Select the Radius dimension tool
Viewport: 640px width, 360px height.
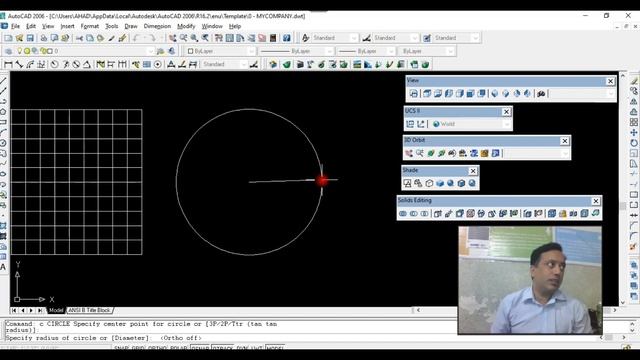tap(54, 64)
